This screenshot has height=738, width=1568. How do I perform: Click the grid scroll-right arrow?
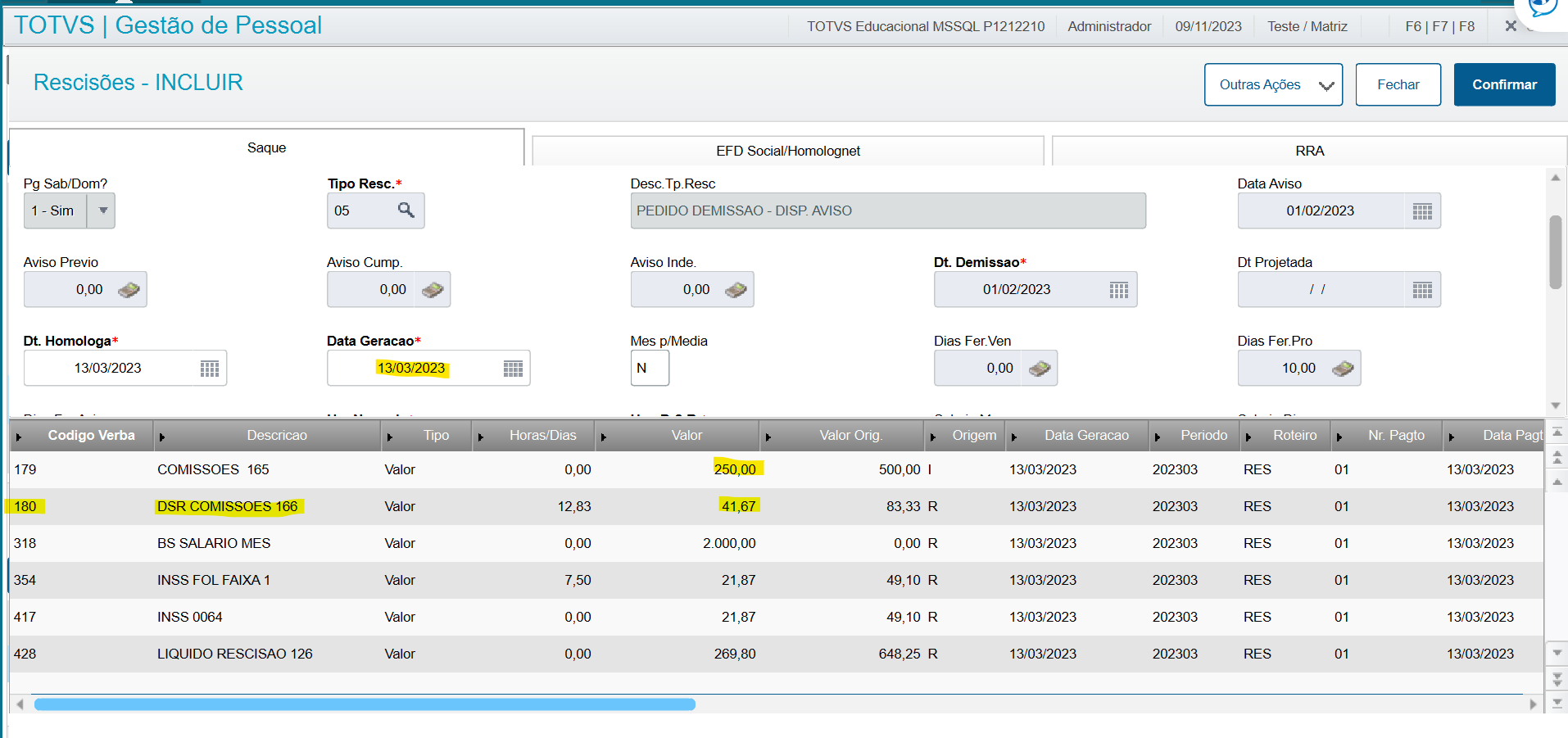[1534, 704]
